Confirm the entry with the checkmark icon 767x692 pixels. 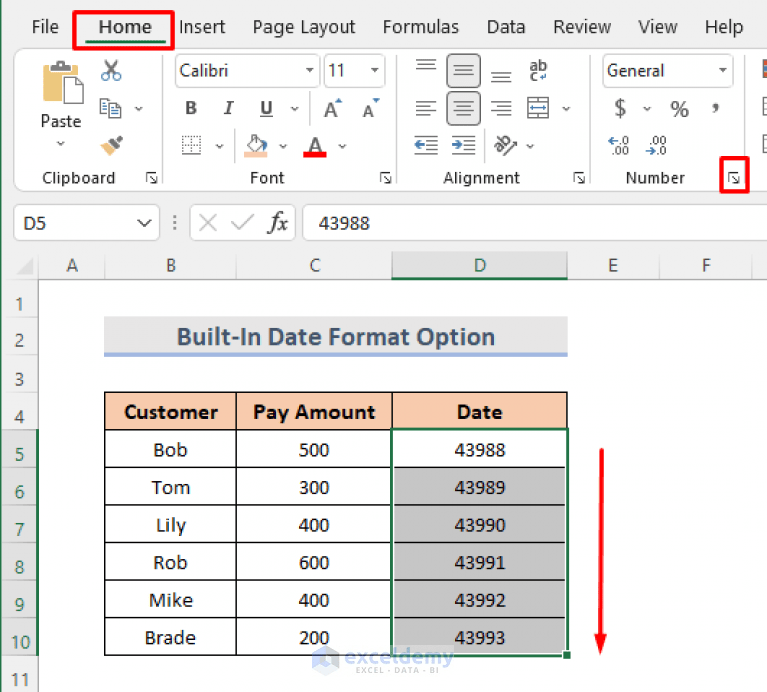point(243,223)
